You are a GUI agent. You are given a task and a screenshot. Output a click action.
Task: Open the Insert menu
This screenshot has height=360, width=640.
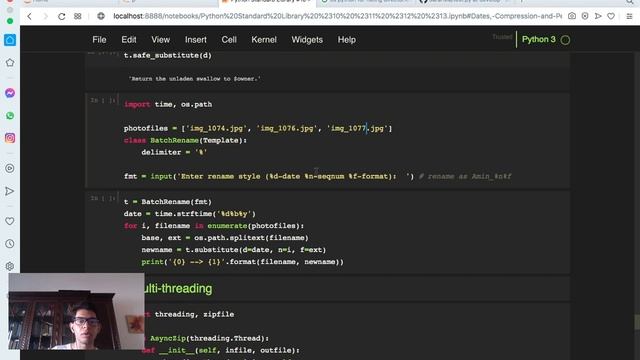196,40
